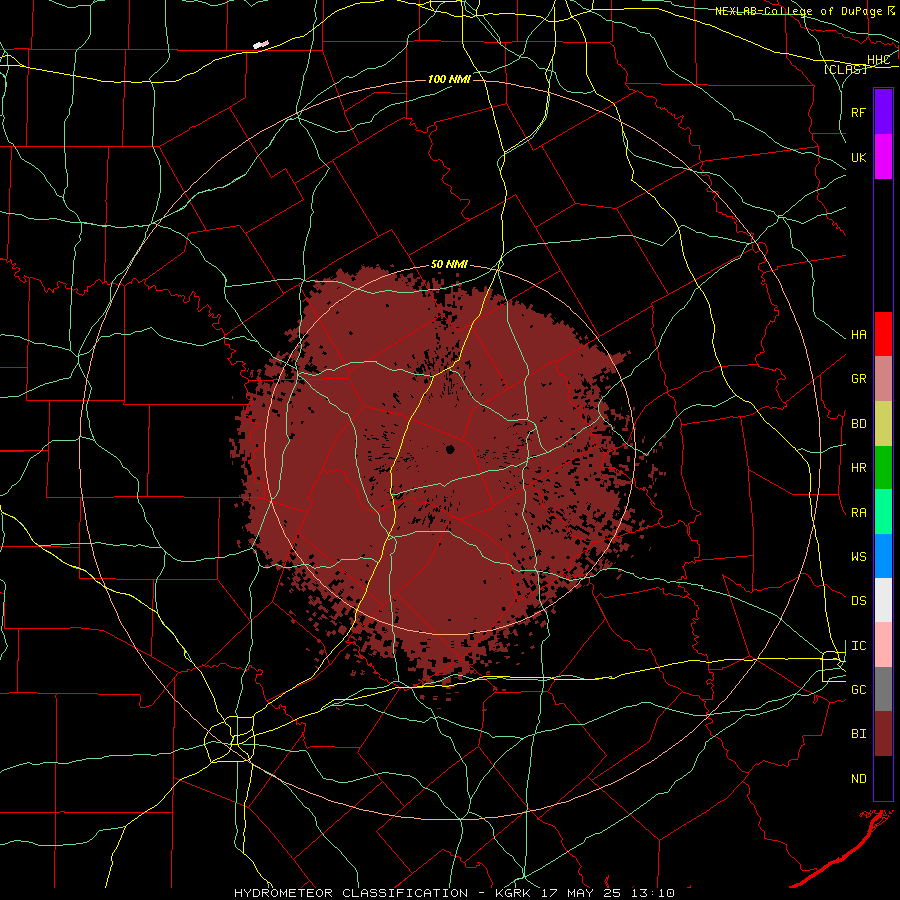The image size is (900, 900).
Task: Select the GC gray legend swatch
Action: [x=883, y=689]
